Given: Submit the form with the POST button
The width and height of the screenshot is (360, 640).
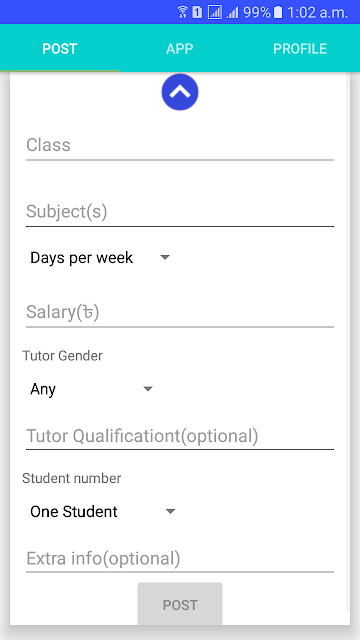Looking at the screenshot, I should (180, 604).
